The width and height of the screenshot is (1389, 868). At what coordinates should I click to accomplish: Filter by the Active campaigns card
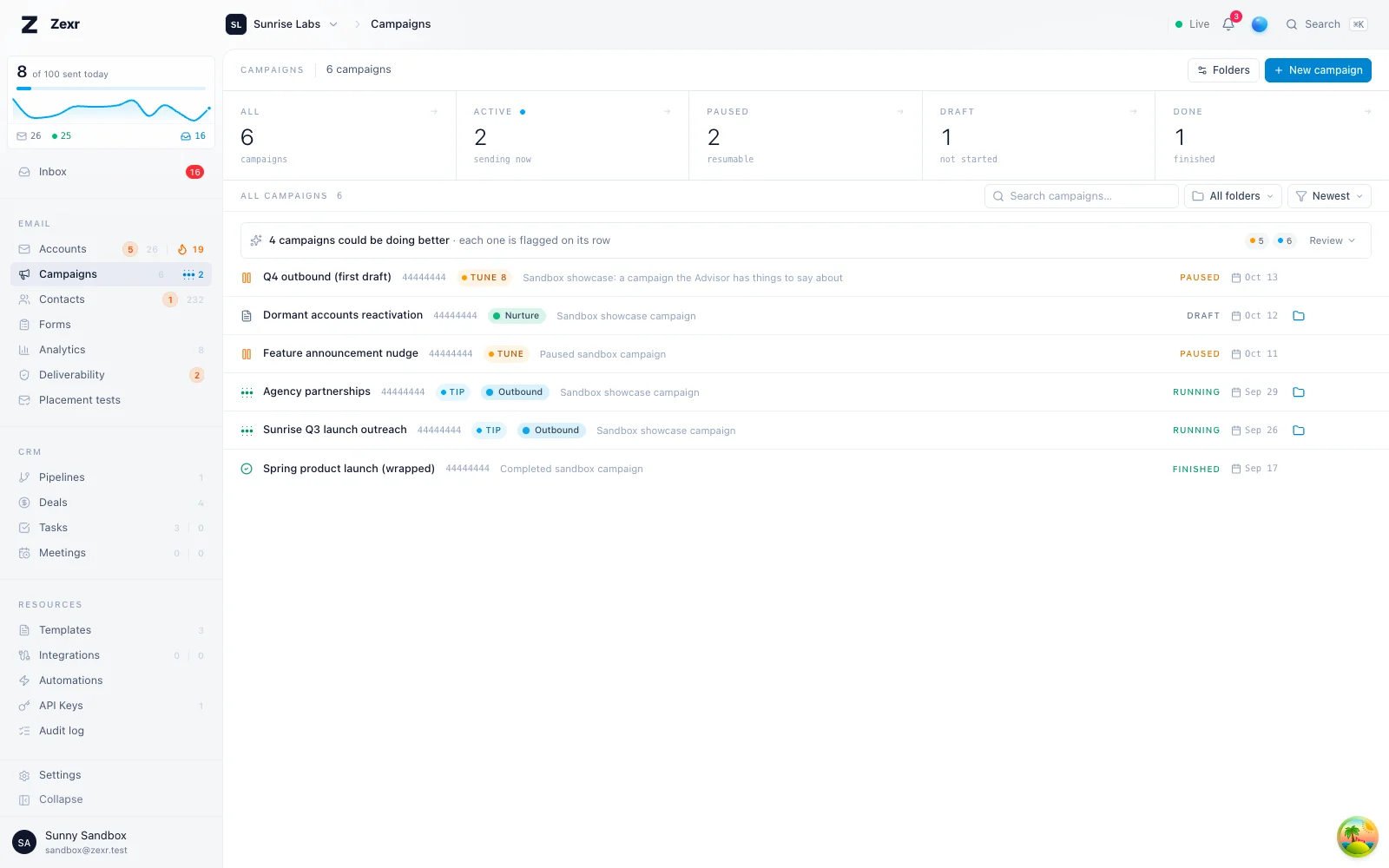click(572, 135)
